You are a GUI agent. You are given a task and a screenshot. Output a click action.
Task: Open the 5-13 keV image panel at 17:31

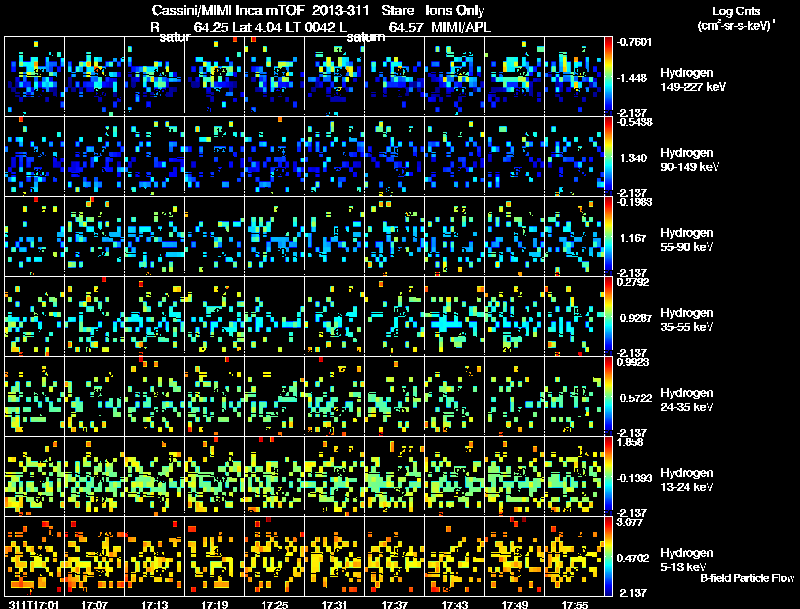click(x=335, y=556)
